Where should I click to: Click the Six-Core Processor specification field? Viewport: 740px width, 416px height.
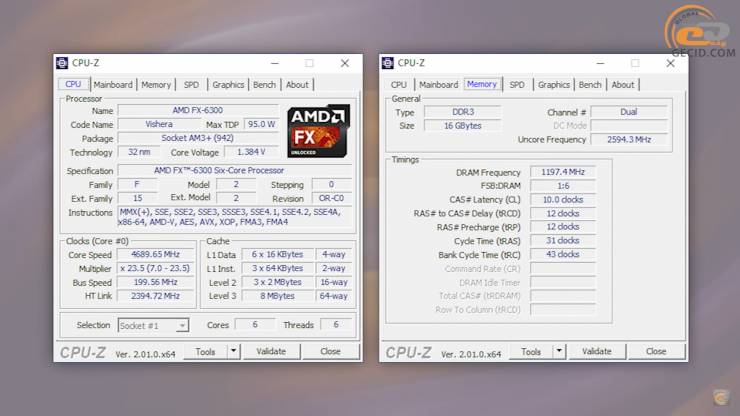tap(235, 170)
